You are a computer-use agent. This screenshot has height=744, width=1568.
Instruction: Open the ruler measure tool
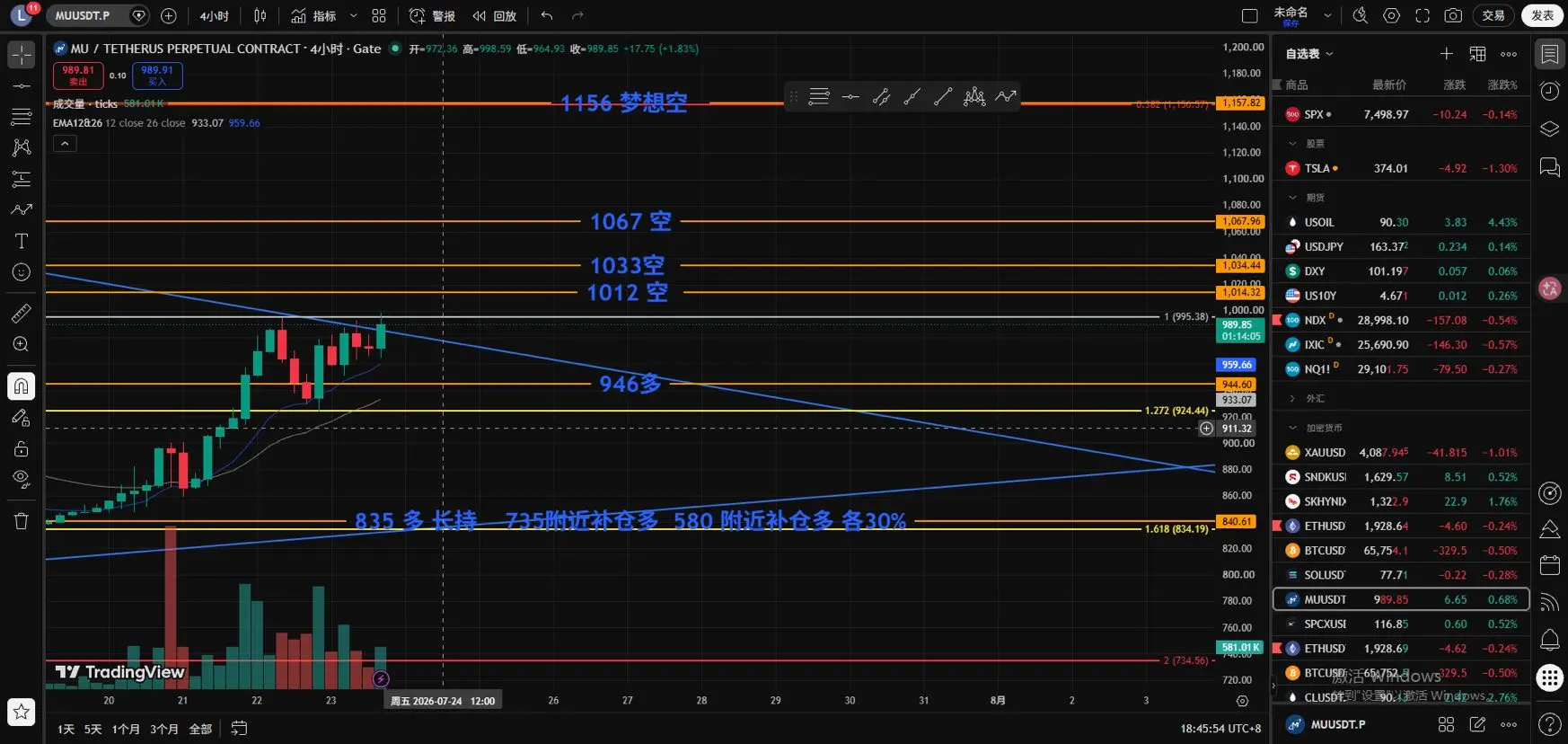22,313
